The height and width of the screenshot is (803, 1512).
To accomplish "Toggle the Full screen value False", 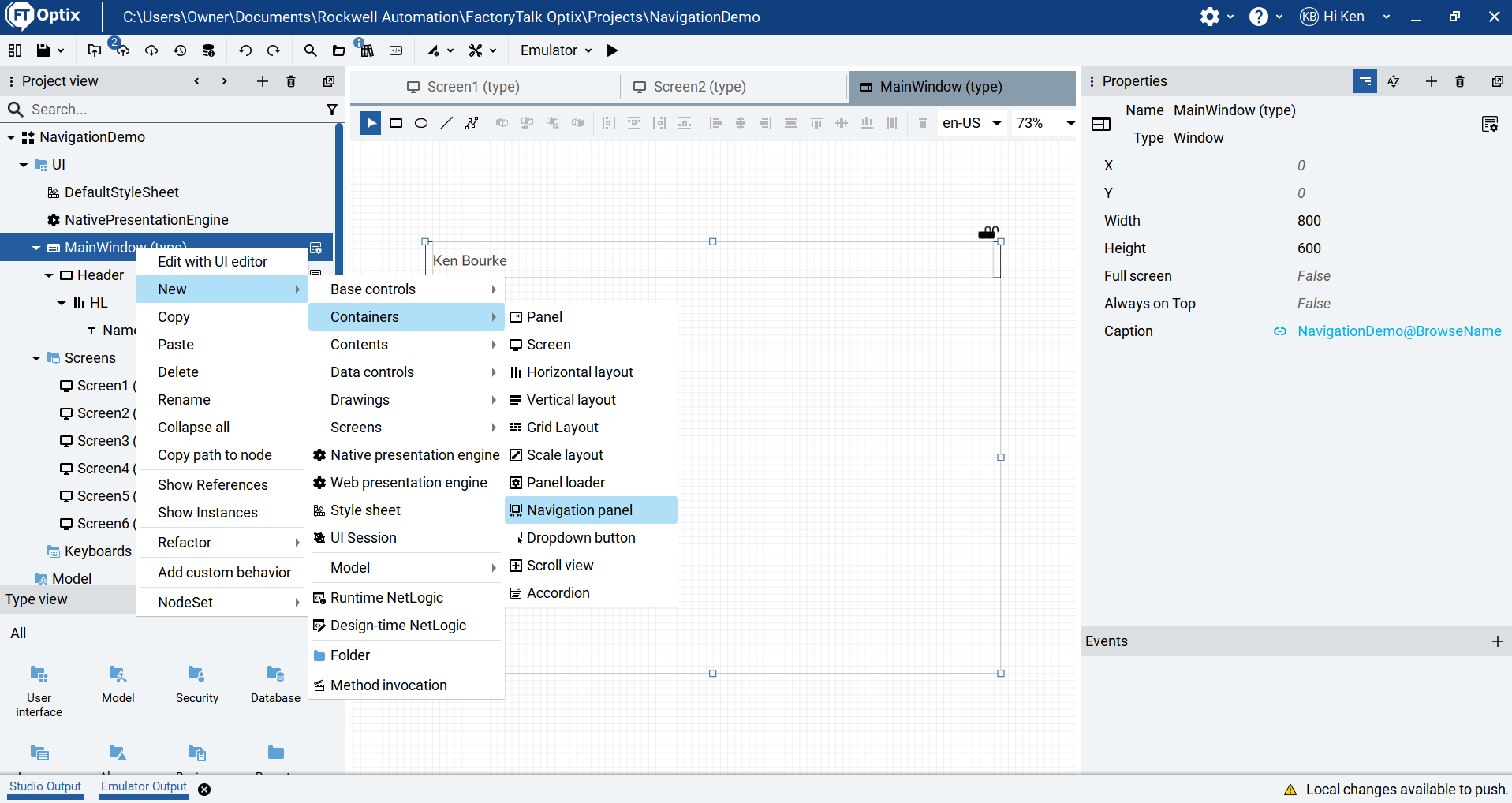I will [x=1314, y=276].
